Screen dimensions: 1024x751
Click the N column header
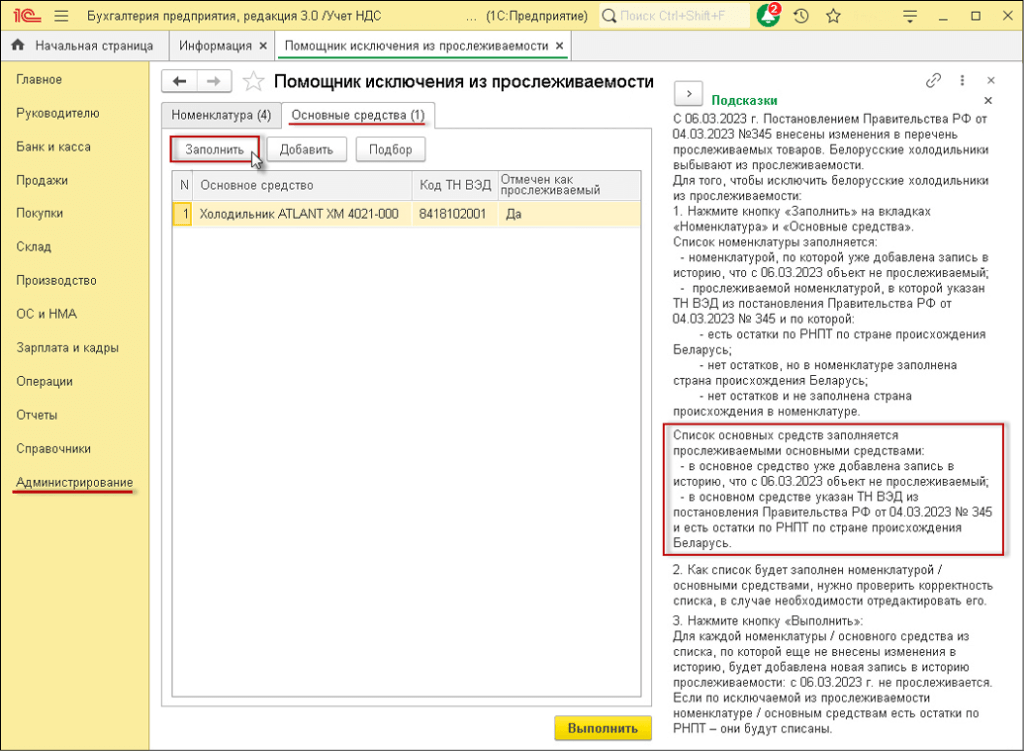click(x=184, y=185)
